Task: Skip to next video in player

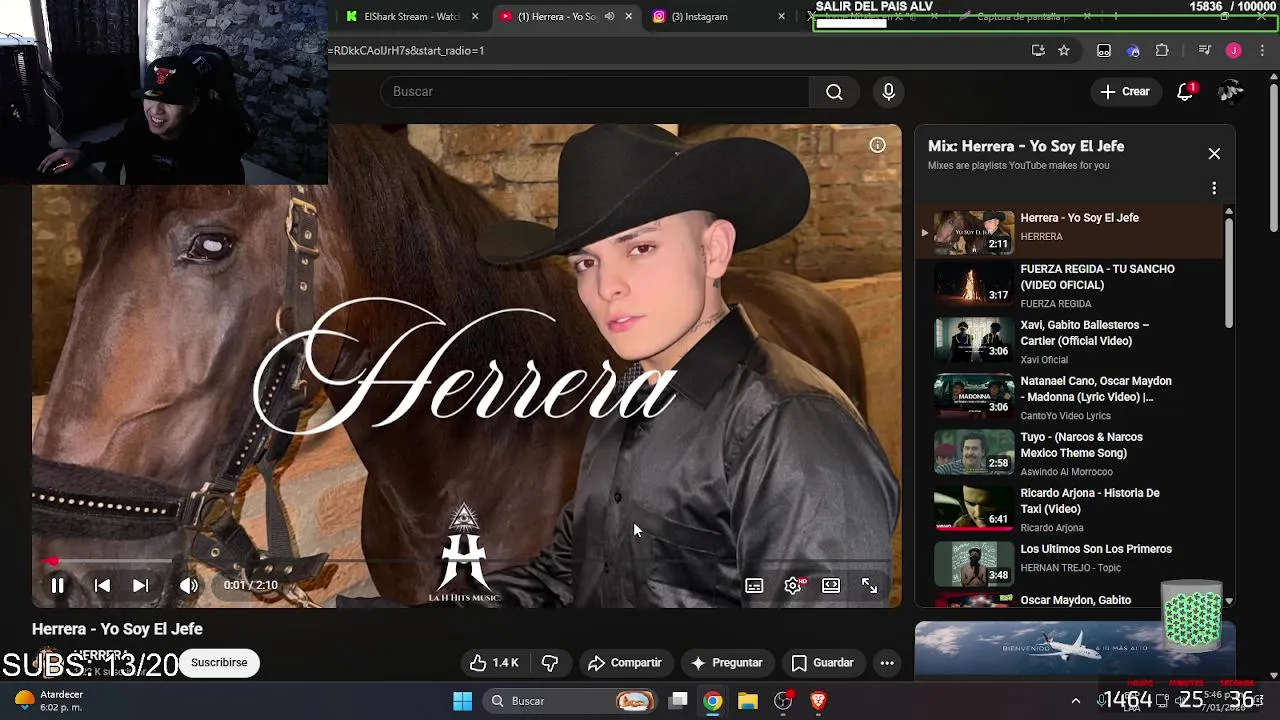Action: click(140, 586)
